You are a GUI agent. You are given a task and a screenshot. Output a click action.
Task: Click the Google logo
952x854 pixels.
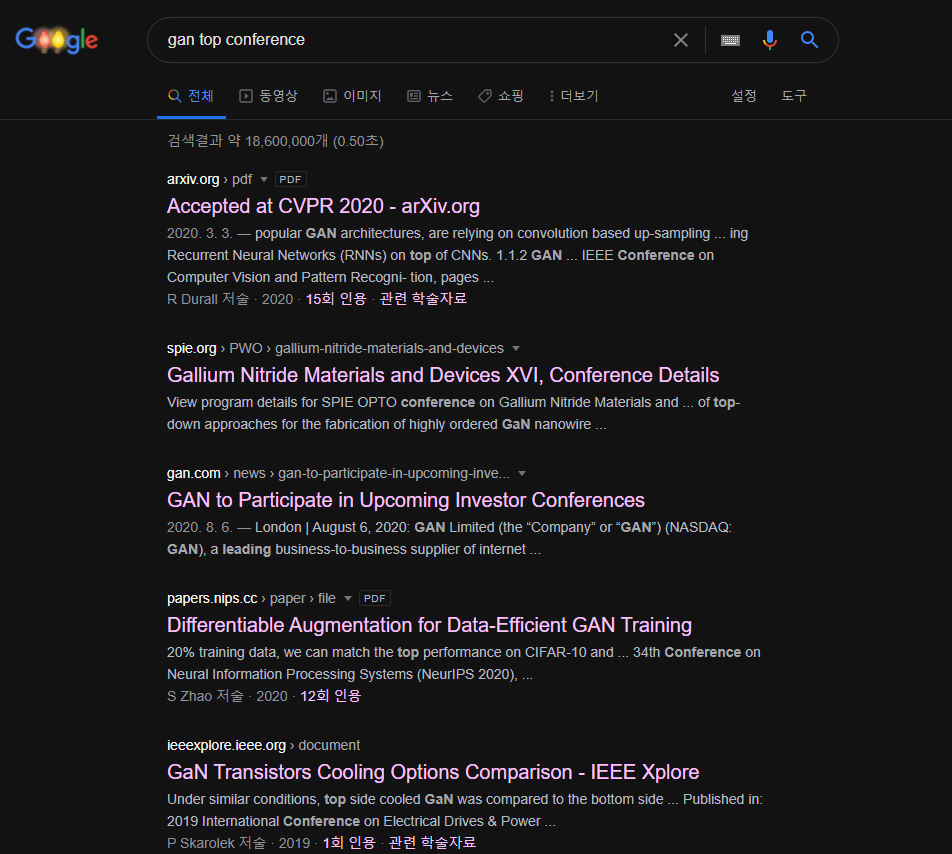click(56, 40)
